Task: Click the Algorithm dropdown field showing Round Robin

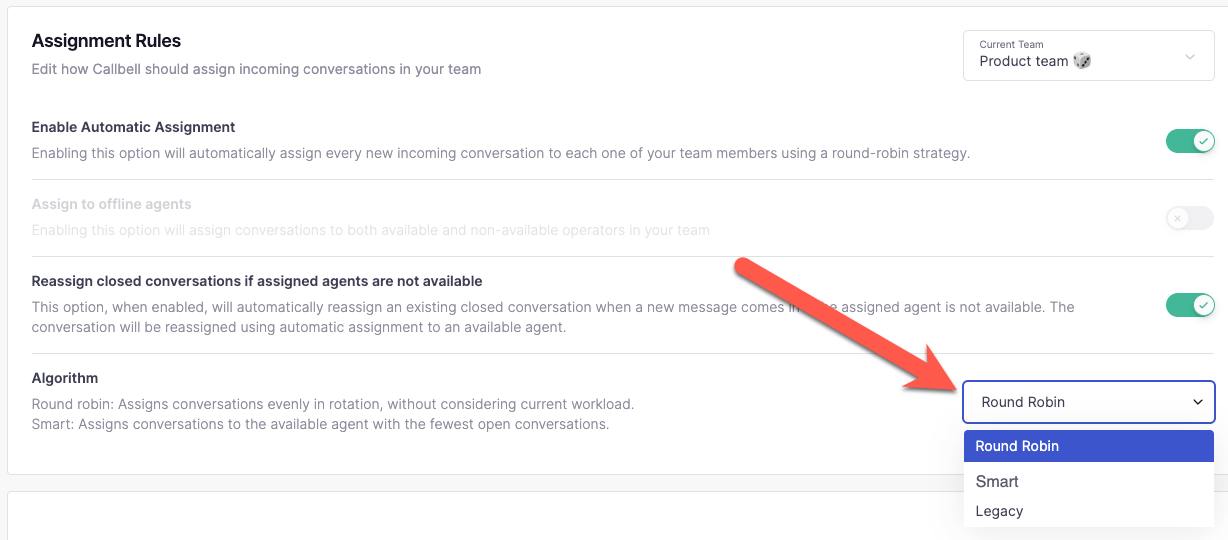Action: pos(1088,402)
